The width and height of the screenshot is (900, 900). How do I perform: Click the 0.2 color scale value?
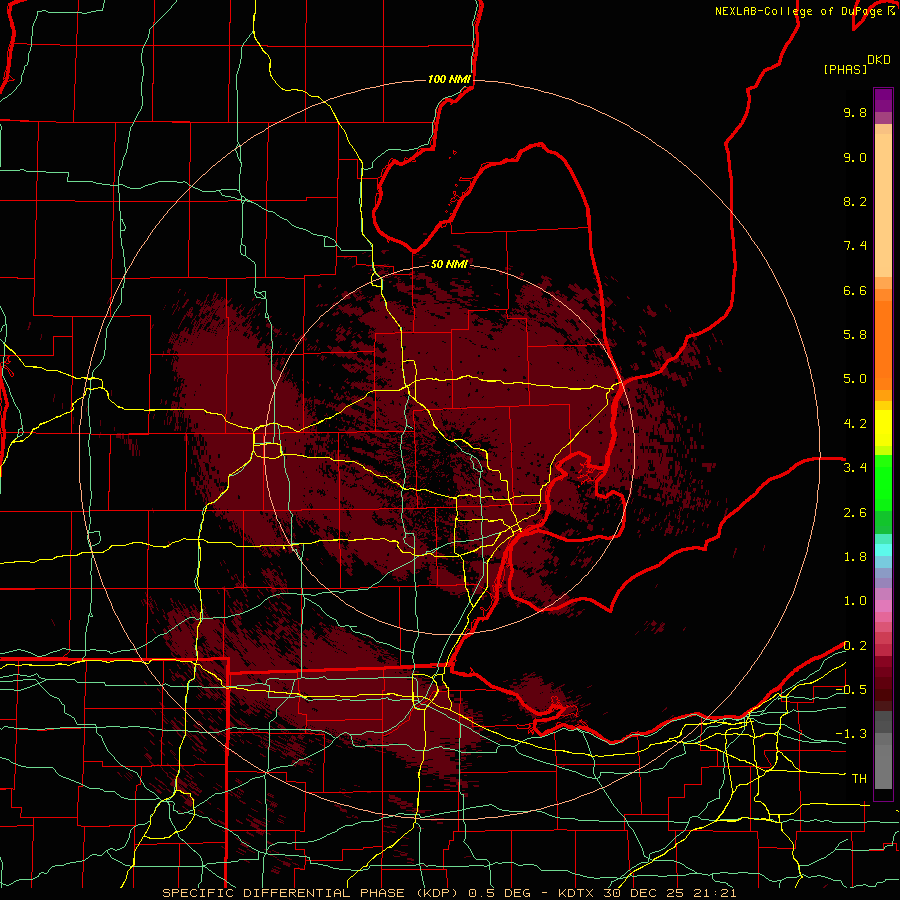855,646
